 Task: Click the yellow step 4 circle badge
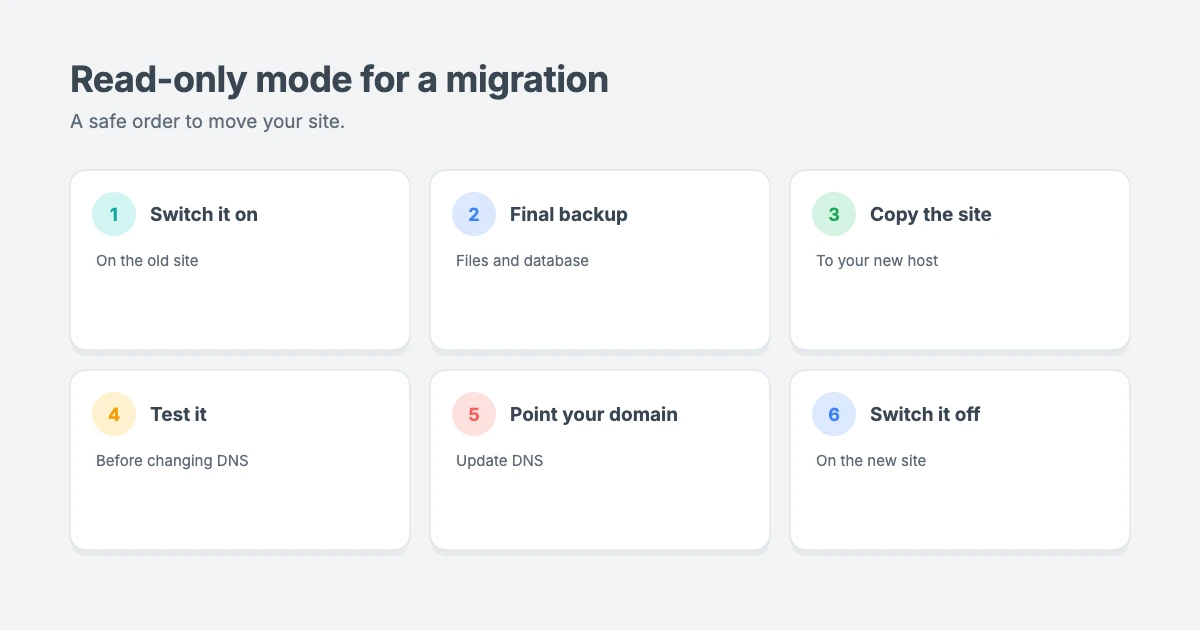tap(114, 414)
